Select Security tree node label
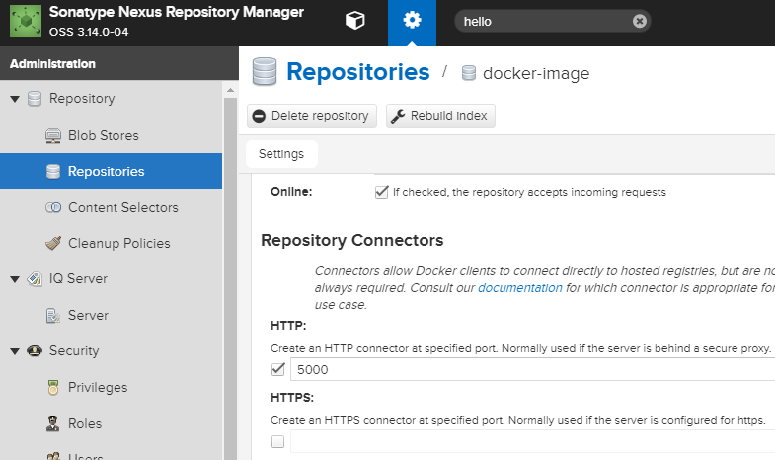Viewport: 775px width, 460px height. pos(74,351)
